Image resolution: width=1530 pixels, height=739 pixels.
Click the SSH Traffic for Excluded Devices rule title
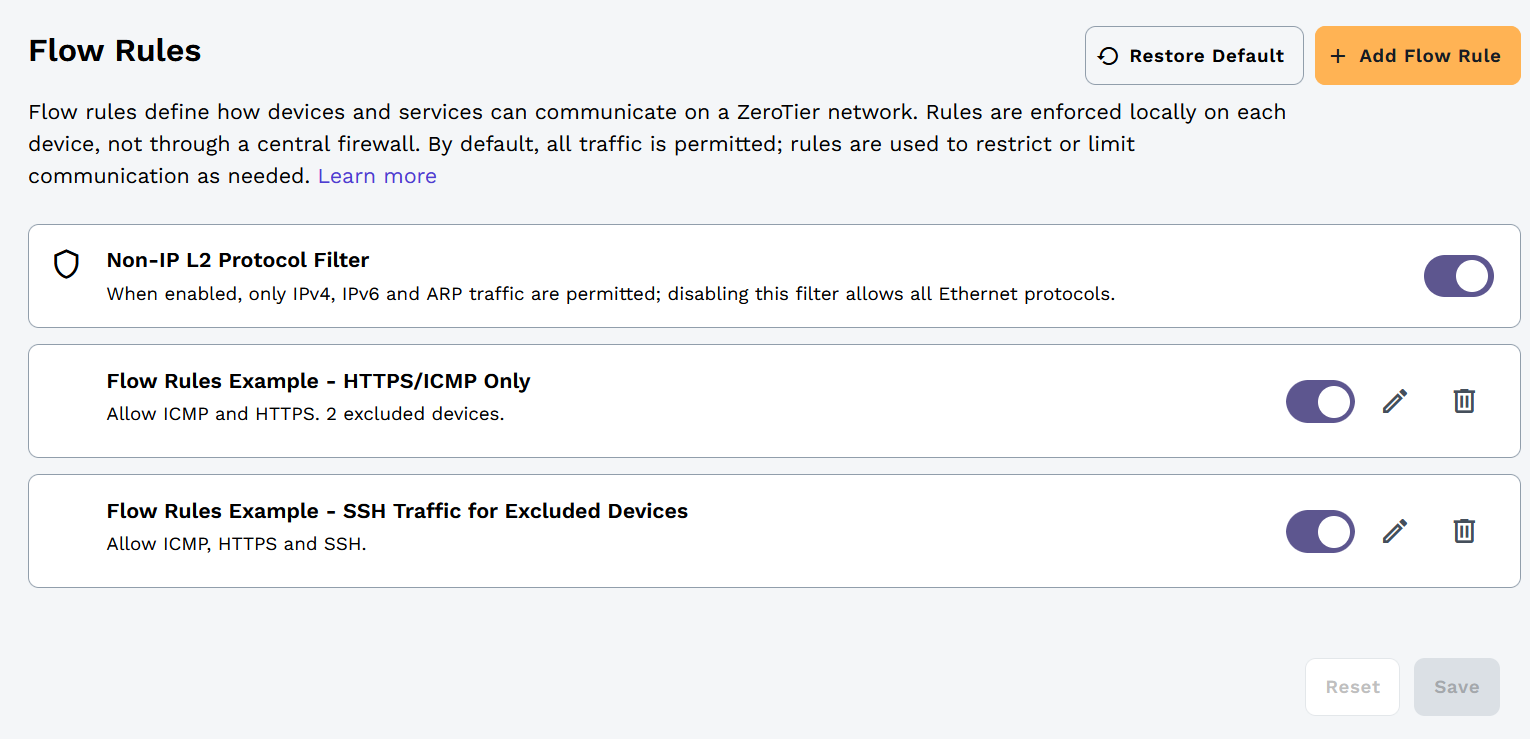click(397, 511)
